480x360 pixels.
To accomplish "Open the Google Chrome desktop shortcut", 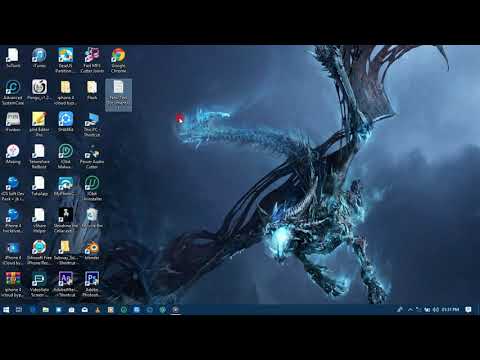I will point(118,60).
